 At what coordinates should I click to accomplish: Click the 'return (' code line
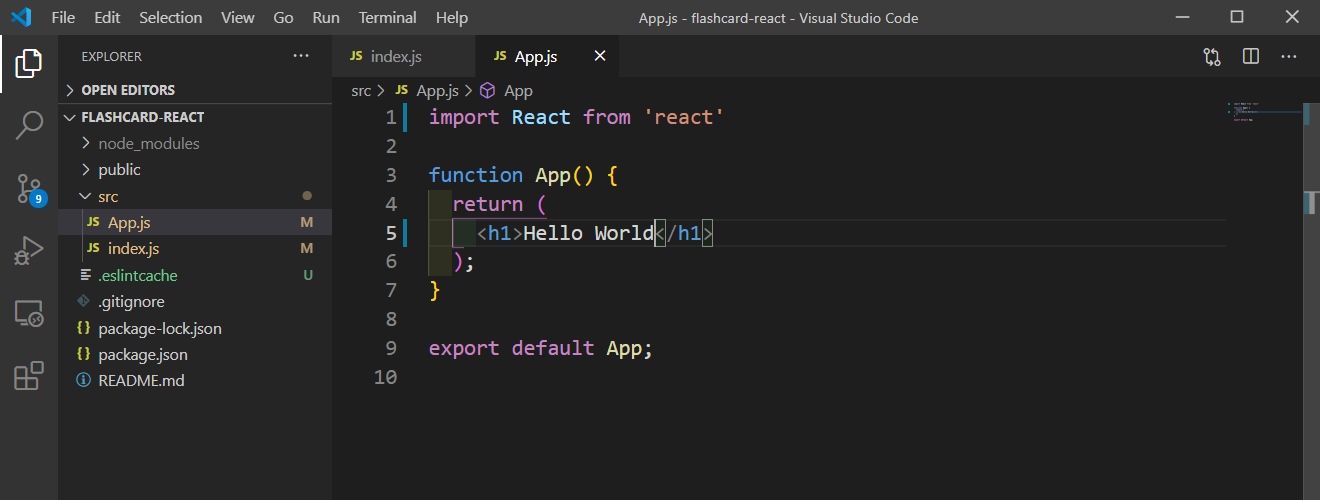click(499, 204)
